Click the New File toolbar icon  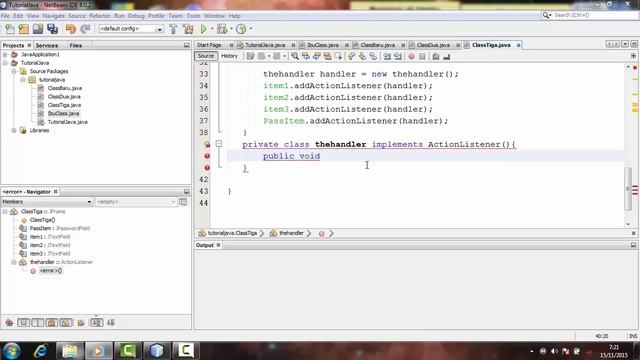pyautogui.click(x=10, y=29)
